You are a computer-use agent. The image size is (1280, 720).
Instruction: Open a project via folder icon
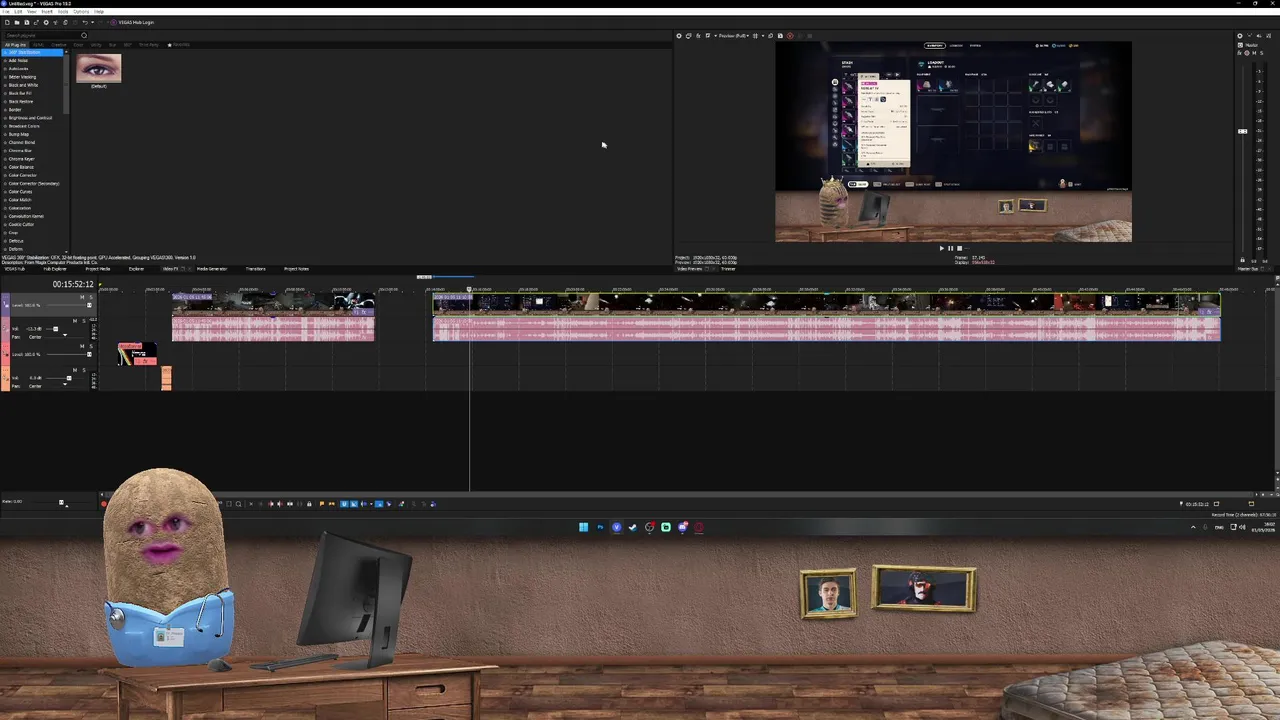pos(17,22)
